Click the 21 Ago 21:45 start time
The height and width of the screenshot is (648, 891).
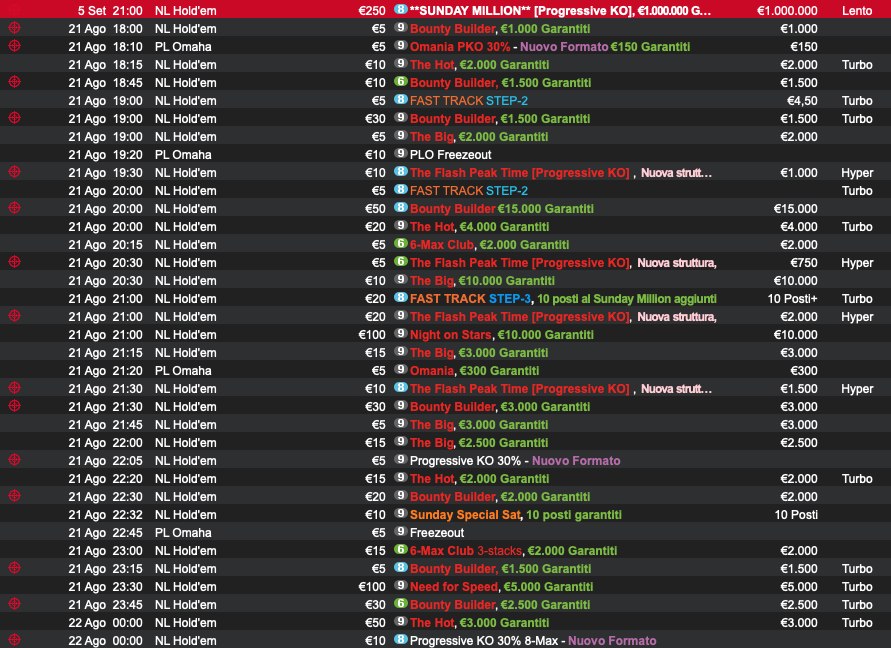point(105,425)
